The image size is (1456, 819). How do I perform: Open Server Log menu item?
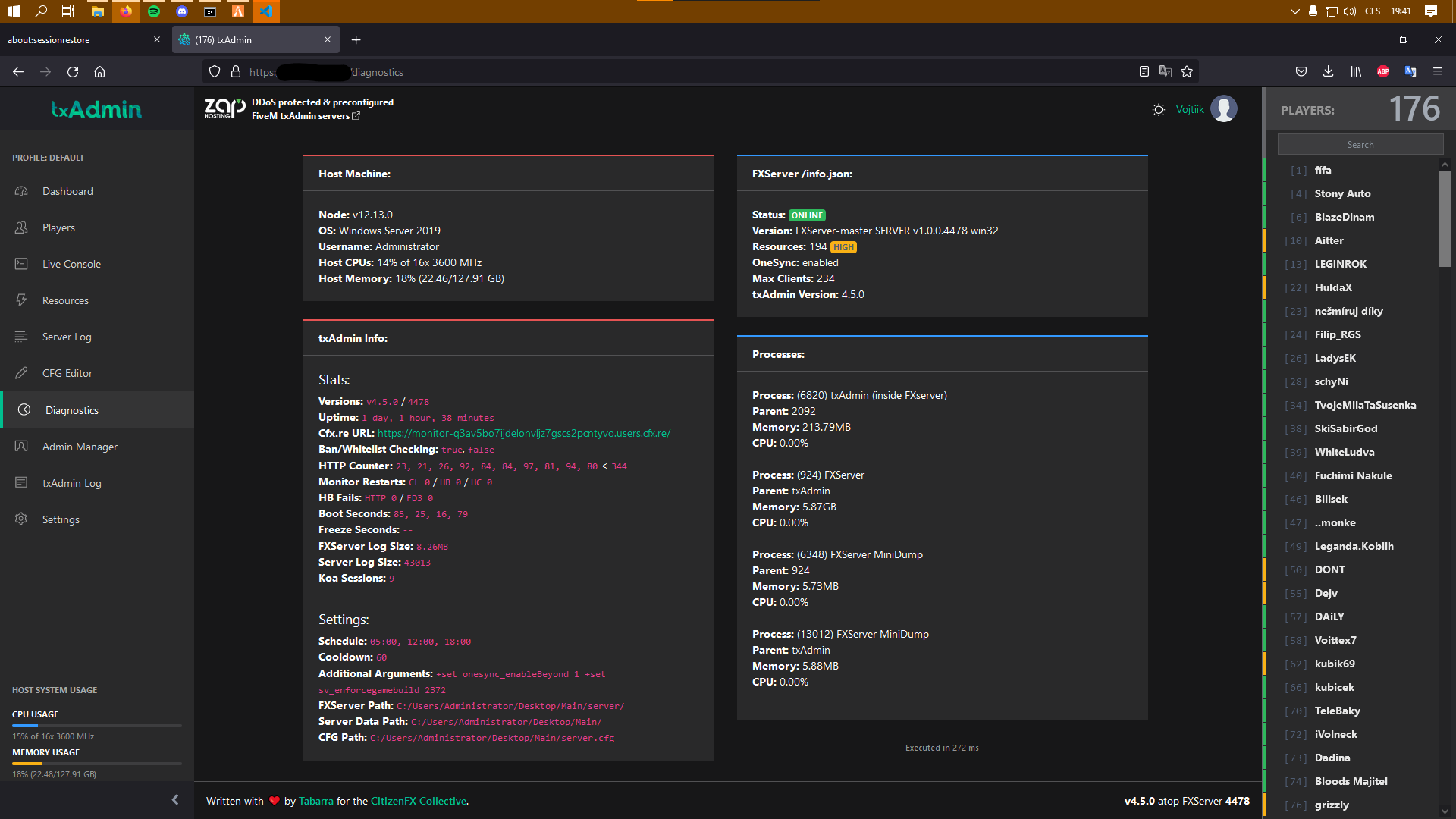(x=67, y=337)
